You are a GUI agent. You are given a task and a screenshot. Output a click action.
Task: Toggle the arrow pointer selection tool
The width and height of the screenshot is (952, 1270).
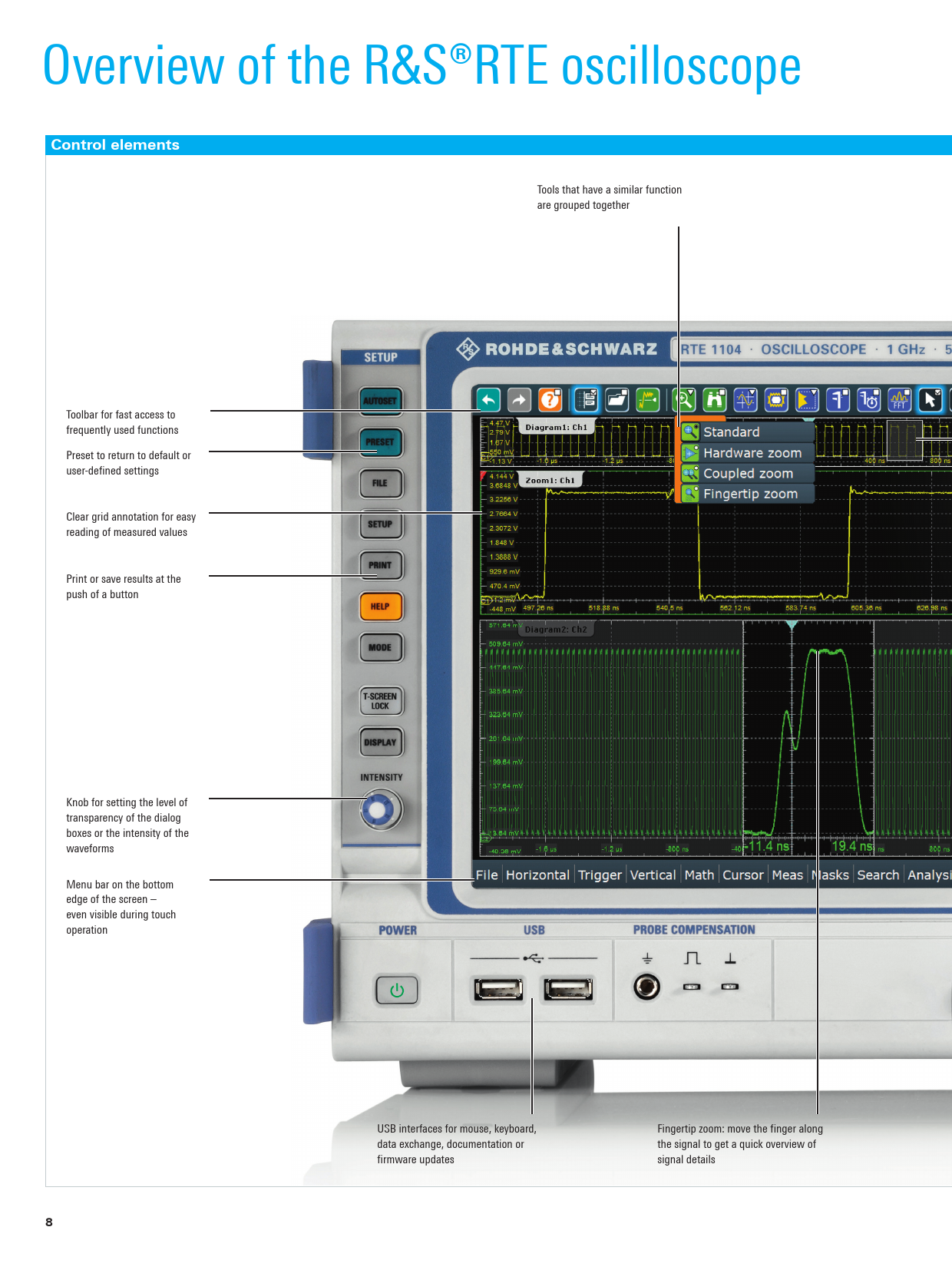[x=930, y=399]
